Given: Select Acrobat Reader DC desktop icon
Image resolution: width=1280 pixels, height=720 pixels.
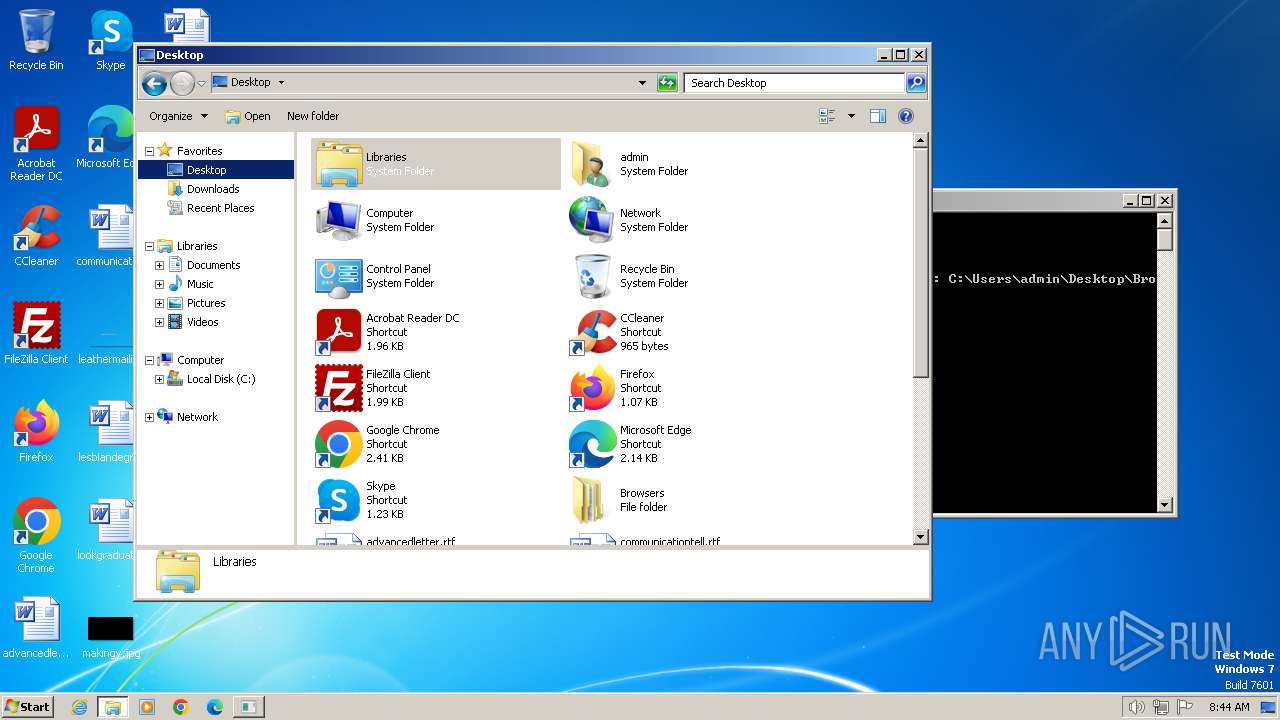Looking at the screenshot, I should coord(36,144).
